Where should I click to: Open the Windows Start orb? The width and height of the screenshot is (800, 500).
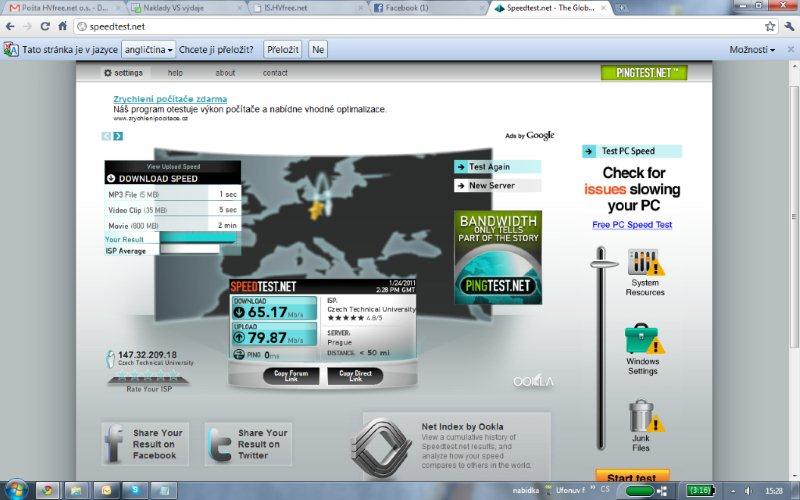tap(16, 490)
